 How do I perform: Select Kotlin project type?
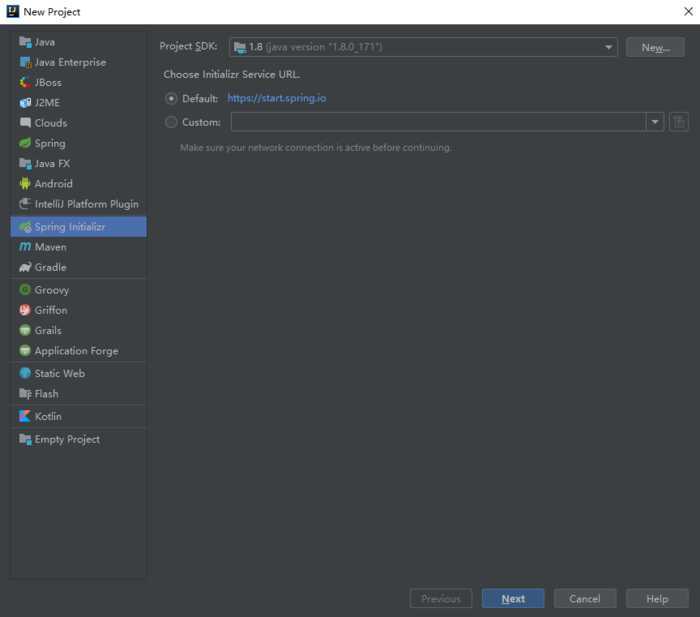(78, 416)
